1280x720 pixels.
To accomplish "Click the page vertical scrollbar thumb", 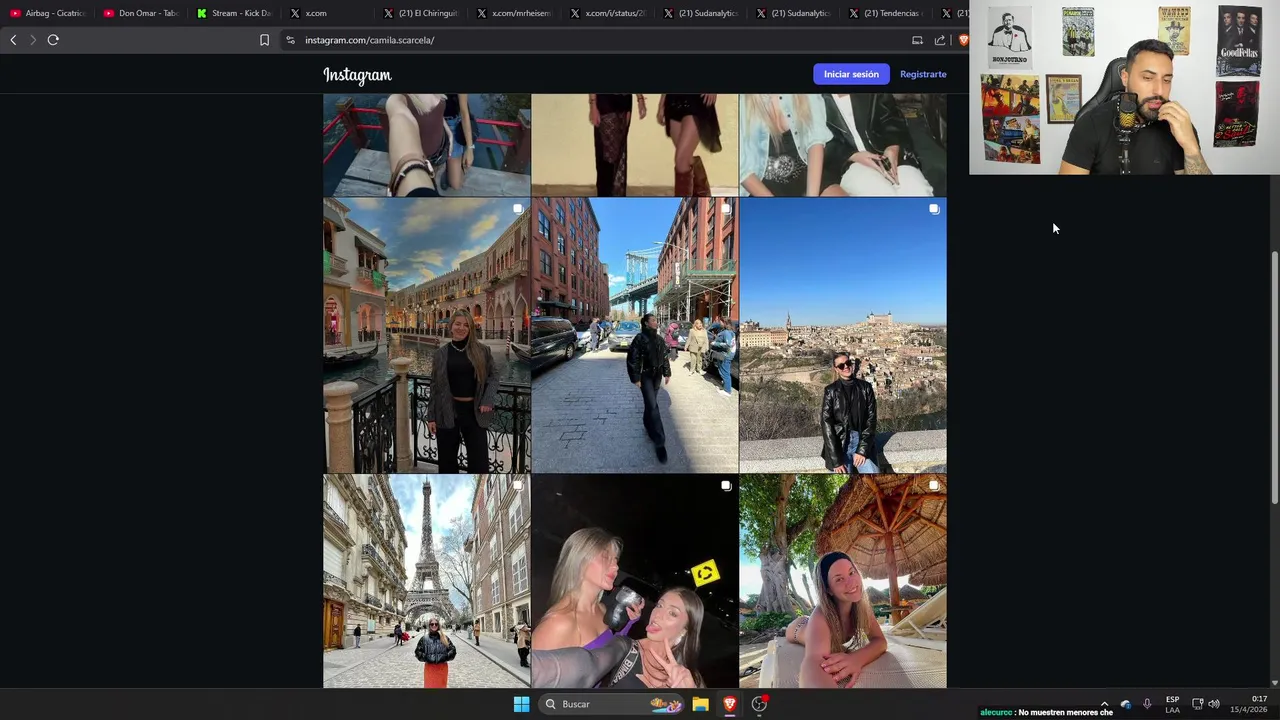I will tap(1274, 378).
